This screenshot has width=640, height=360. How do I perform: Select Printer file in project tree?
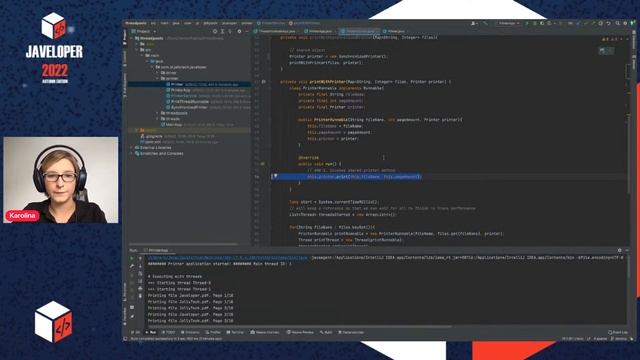[177, 84]
